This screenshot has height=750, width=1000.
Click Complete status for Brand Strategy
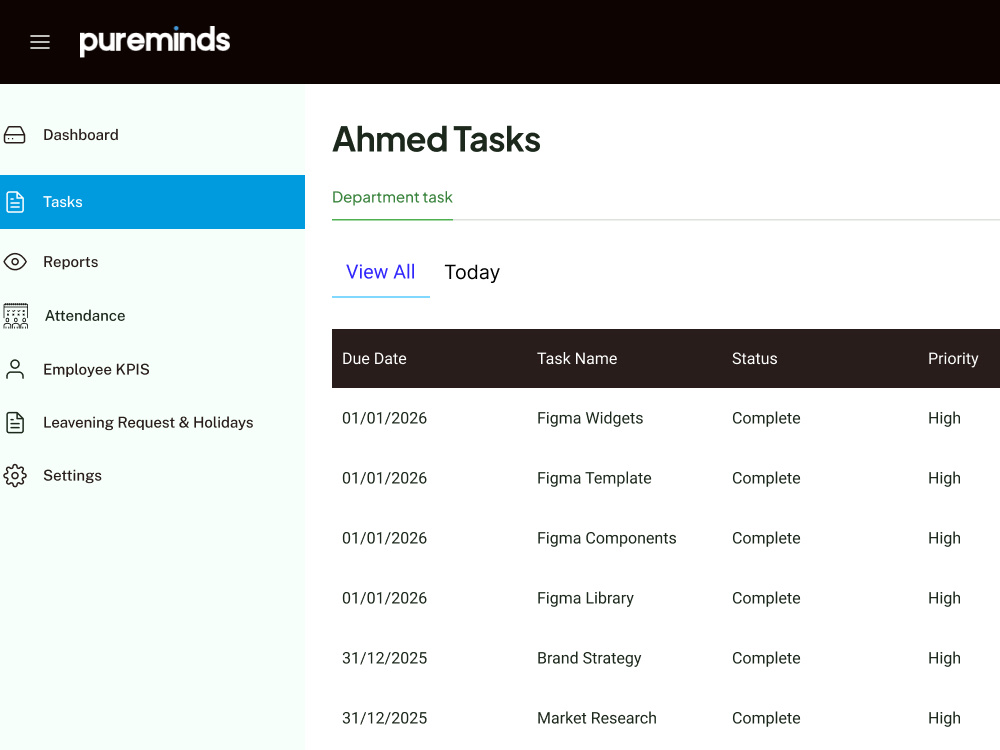pyautogui.click(x=766, y=658)
